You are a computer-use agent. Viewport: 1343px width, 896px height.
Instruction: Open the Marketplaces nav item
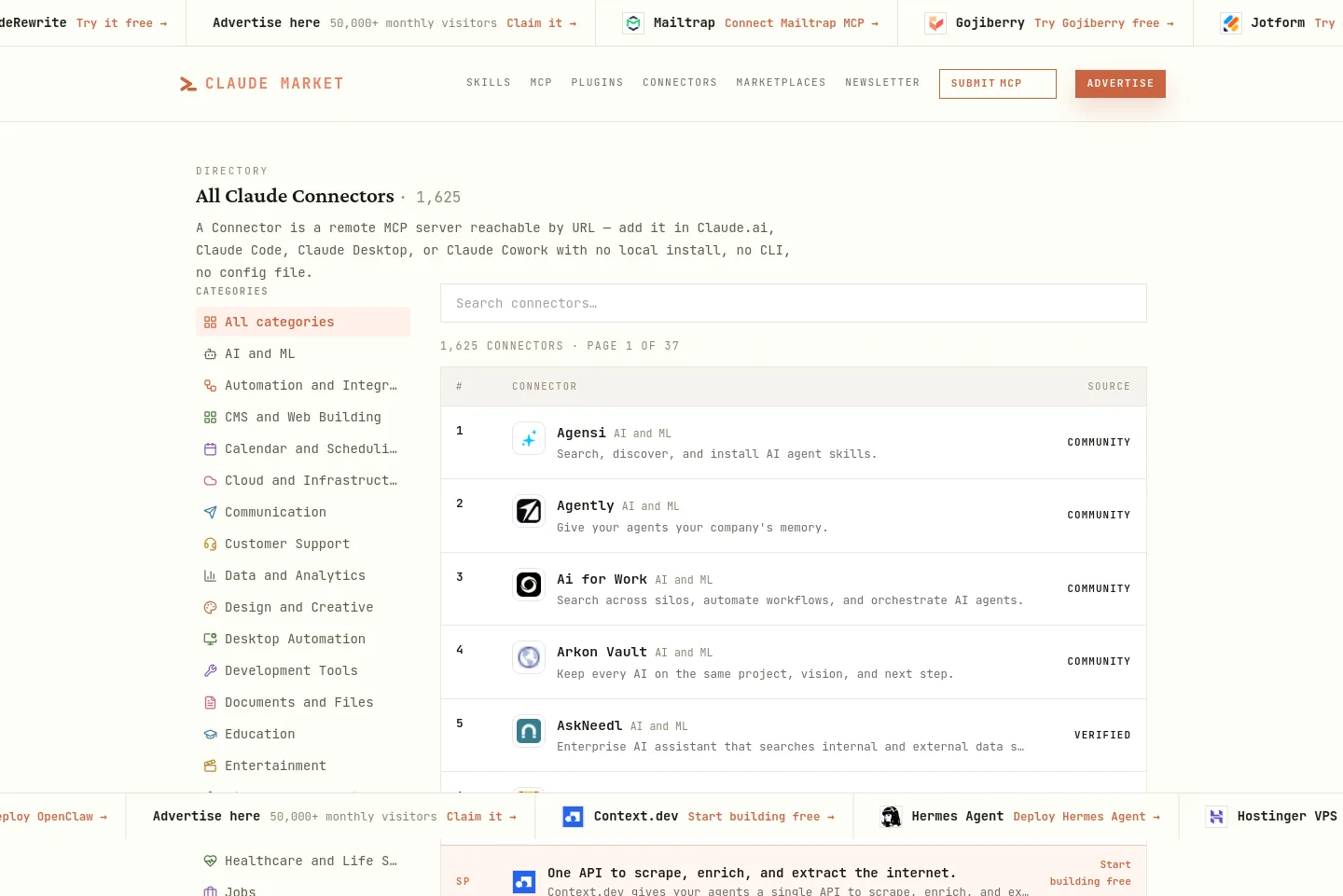tap(781, 83)
